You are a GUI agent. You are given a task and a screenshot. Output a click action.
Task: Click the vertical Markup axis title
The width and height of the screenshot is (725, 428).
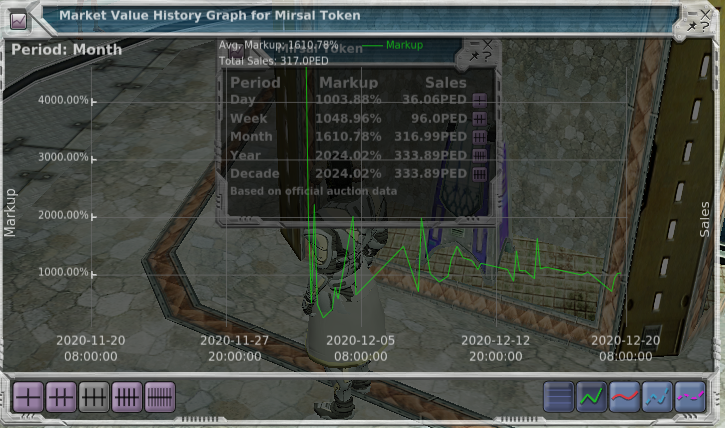click(10, 213)
